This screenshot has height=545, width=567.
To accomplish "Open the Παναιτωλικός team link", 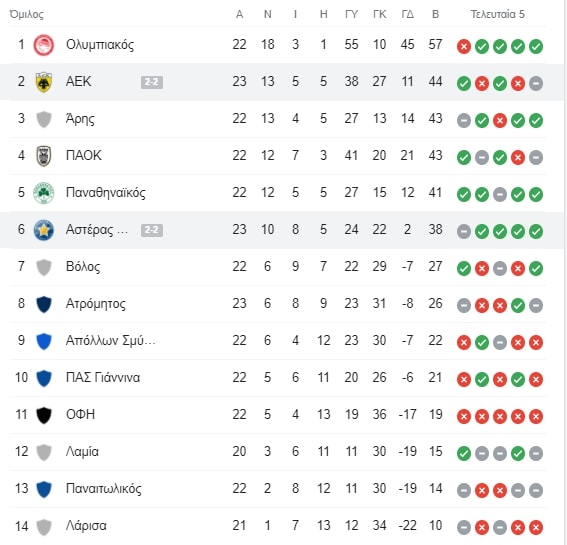I will 103,489.
